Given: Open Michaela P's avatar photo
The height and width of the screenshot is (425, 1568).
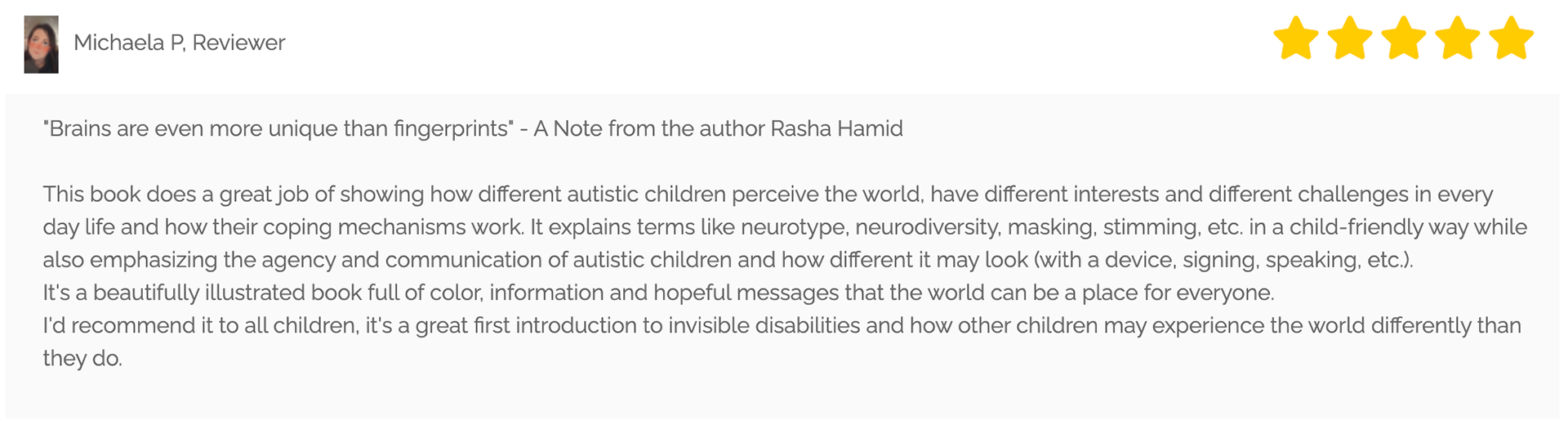Looking at the screenshot, I should [41, 44].
